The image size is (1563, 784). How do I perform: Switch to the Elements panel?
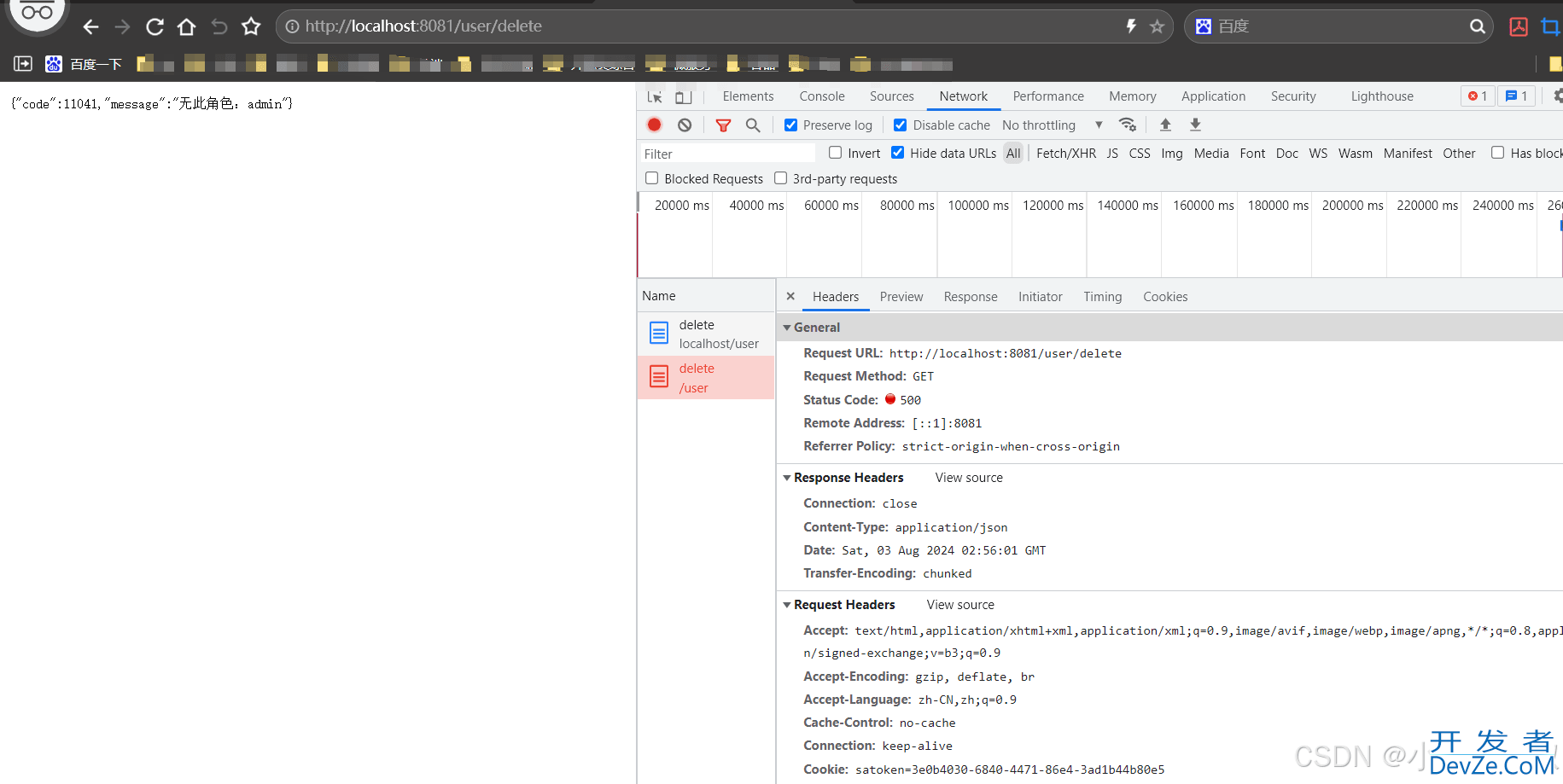[x=748, y=96]
